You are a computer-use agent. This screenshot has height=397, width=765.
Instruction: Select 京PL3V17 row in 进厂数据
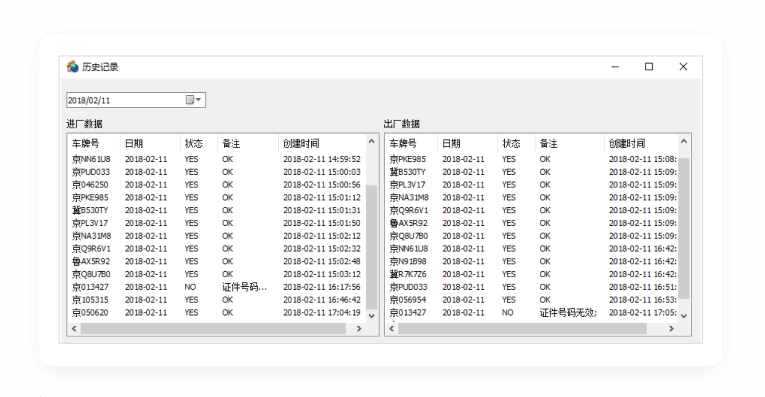pyautogui.click(x=217, y=223)
